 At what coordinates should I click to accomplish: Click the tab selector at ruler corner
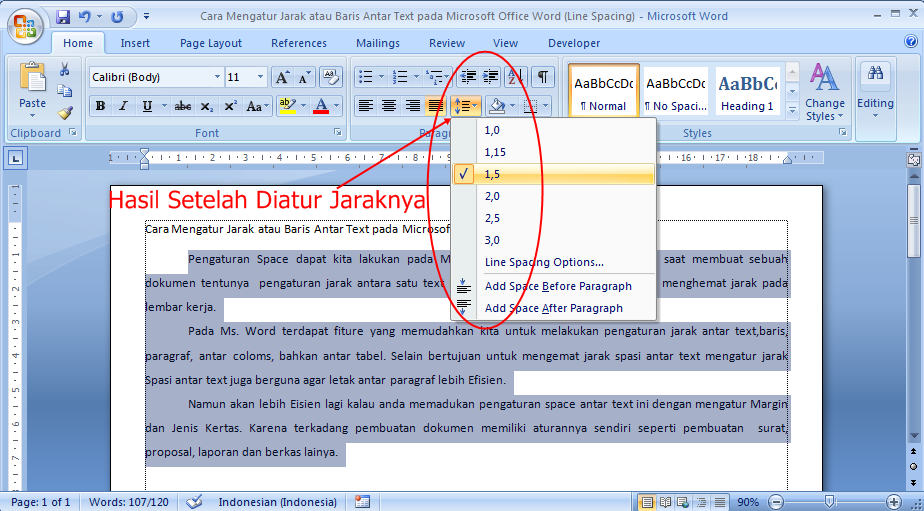[x=16, y=157]
